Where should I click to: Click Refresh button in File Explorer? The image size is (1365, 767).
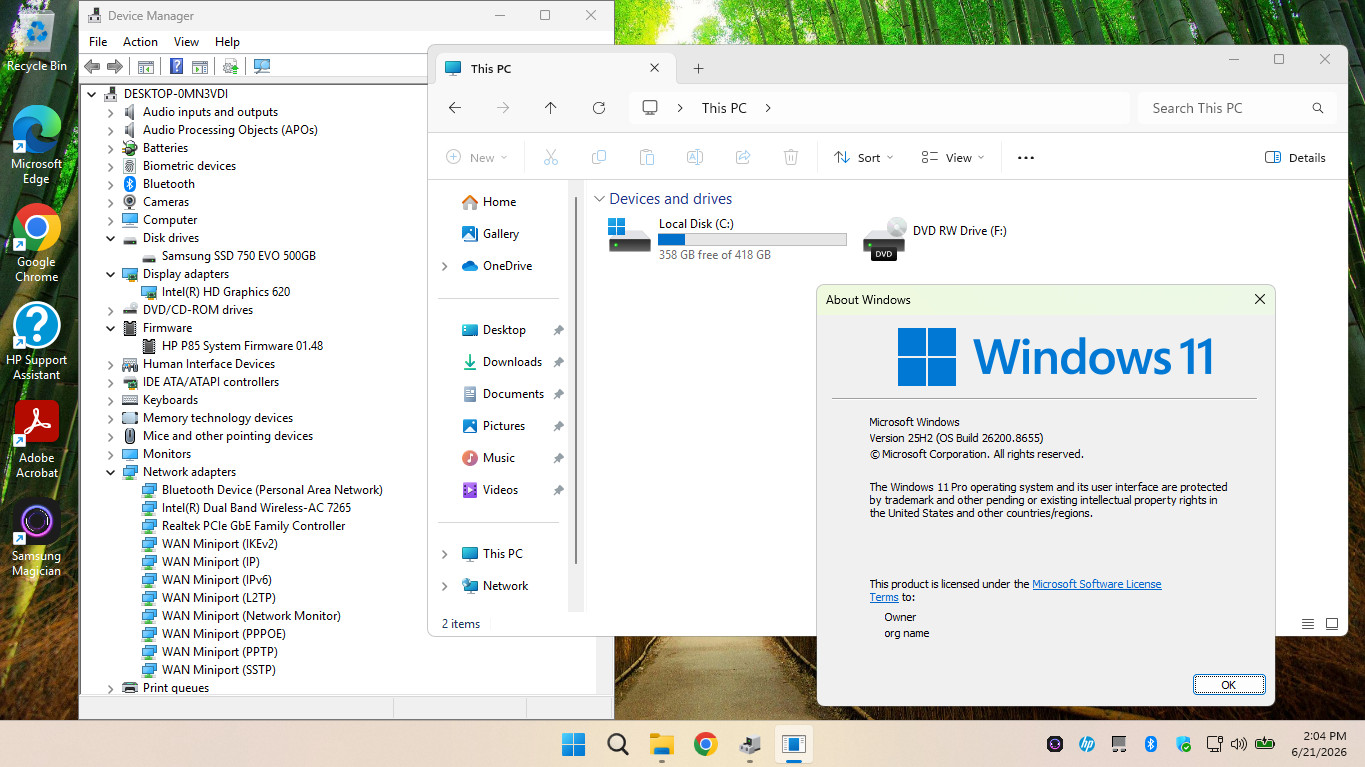[599, 108]
